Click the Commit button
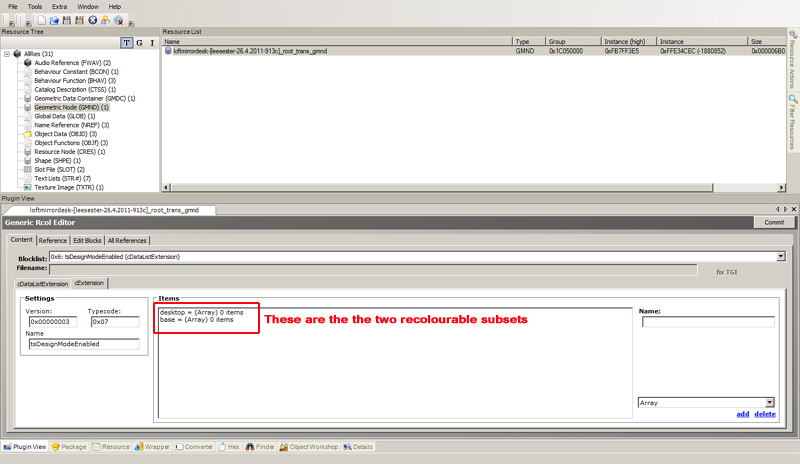 pos(773,222)
